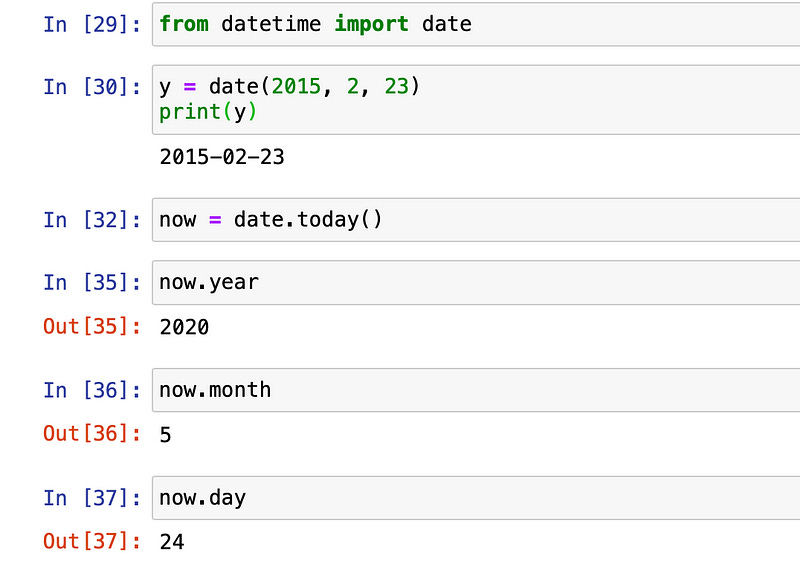Click the 'import' keyword in the first cell

coord(371,24)
